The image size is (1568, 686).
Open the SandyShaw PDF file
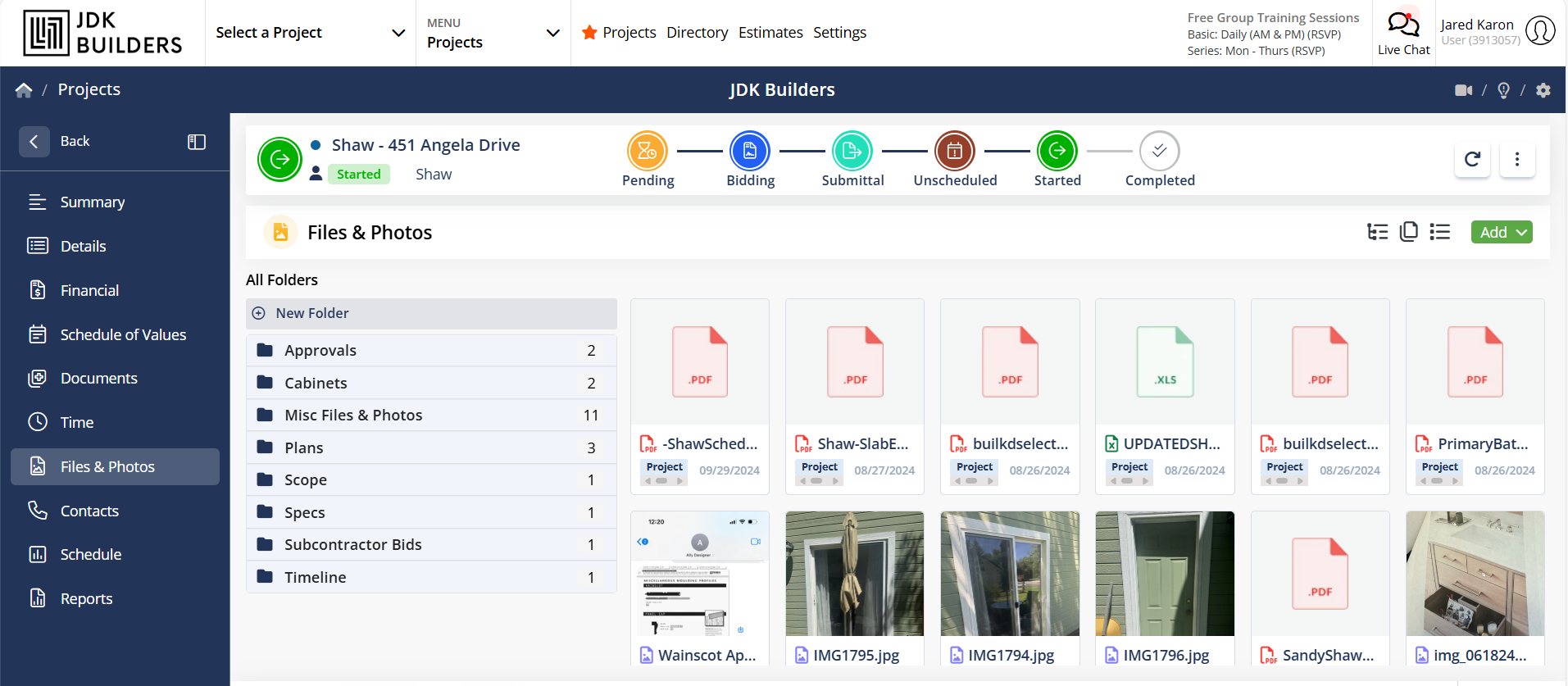coord(1320,574)
